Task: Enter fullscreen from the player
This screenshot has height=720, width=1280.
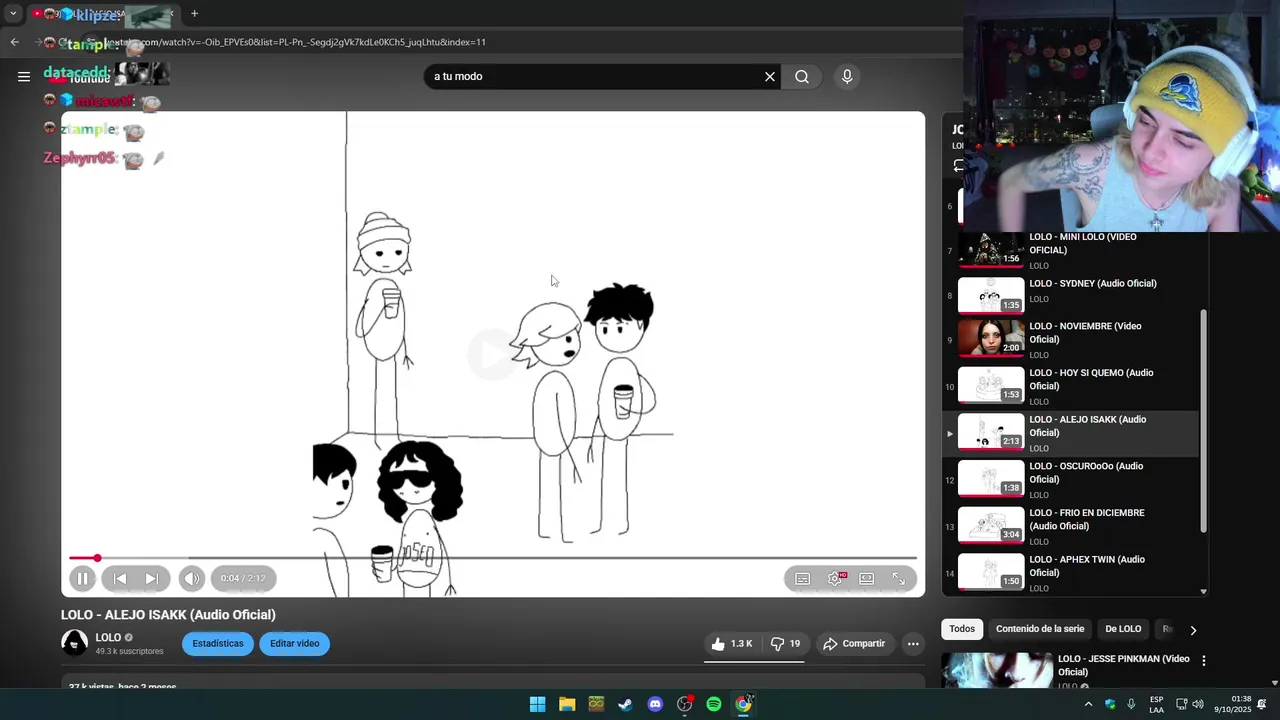Action: point(898,578)
